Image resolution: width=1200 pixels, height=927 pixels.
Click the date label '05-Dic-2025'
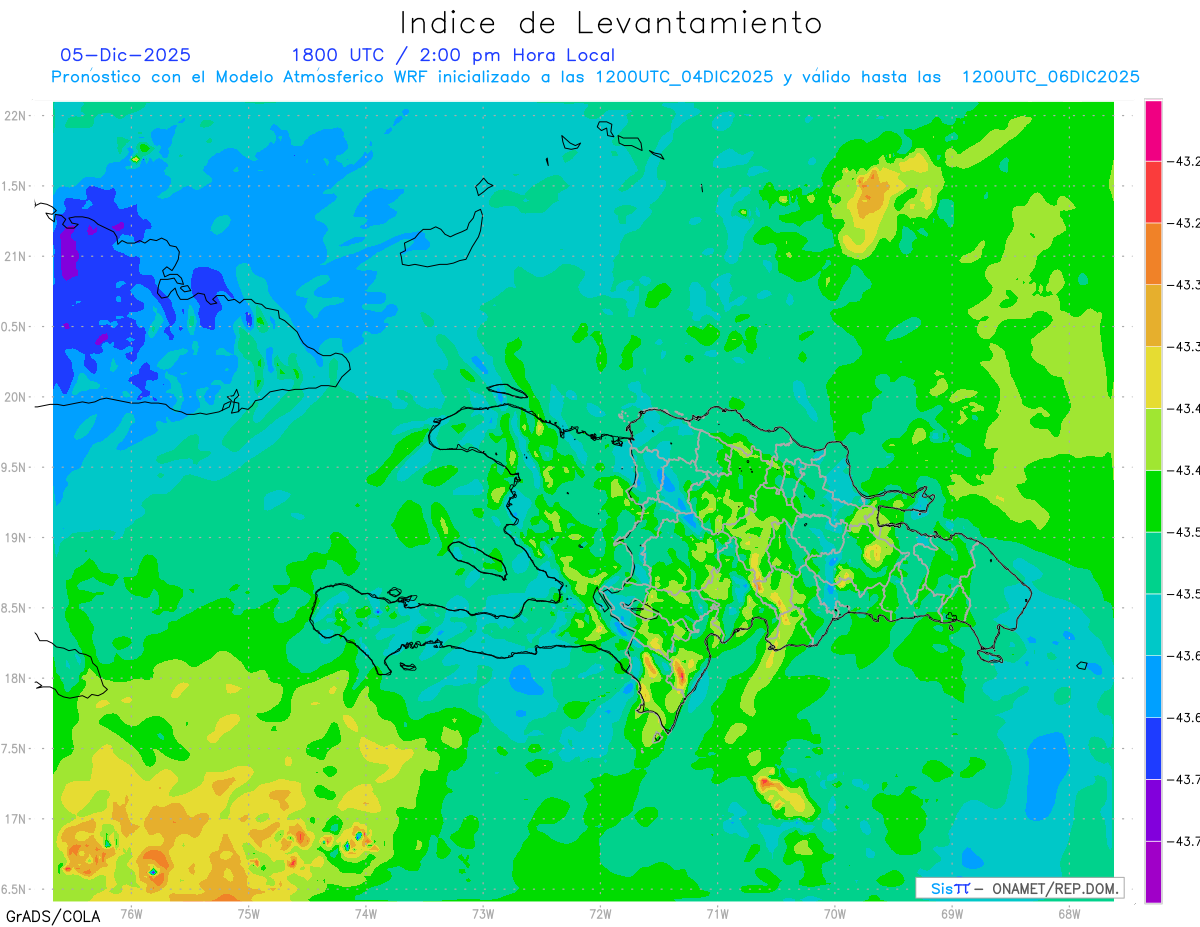(126, 55)
